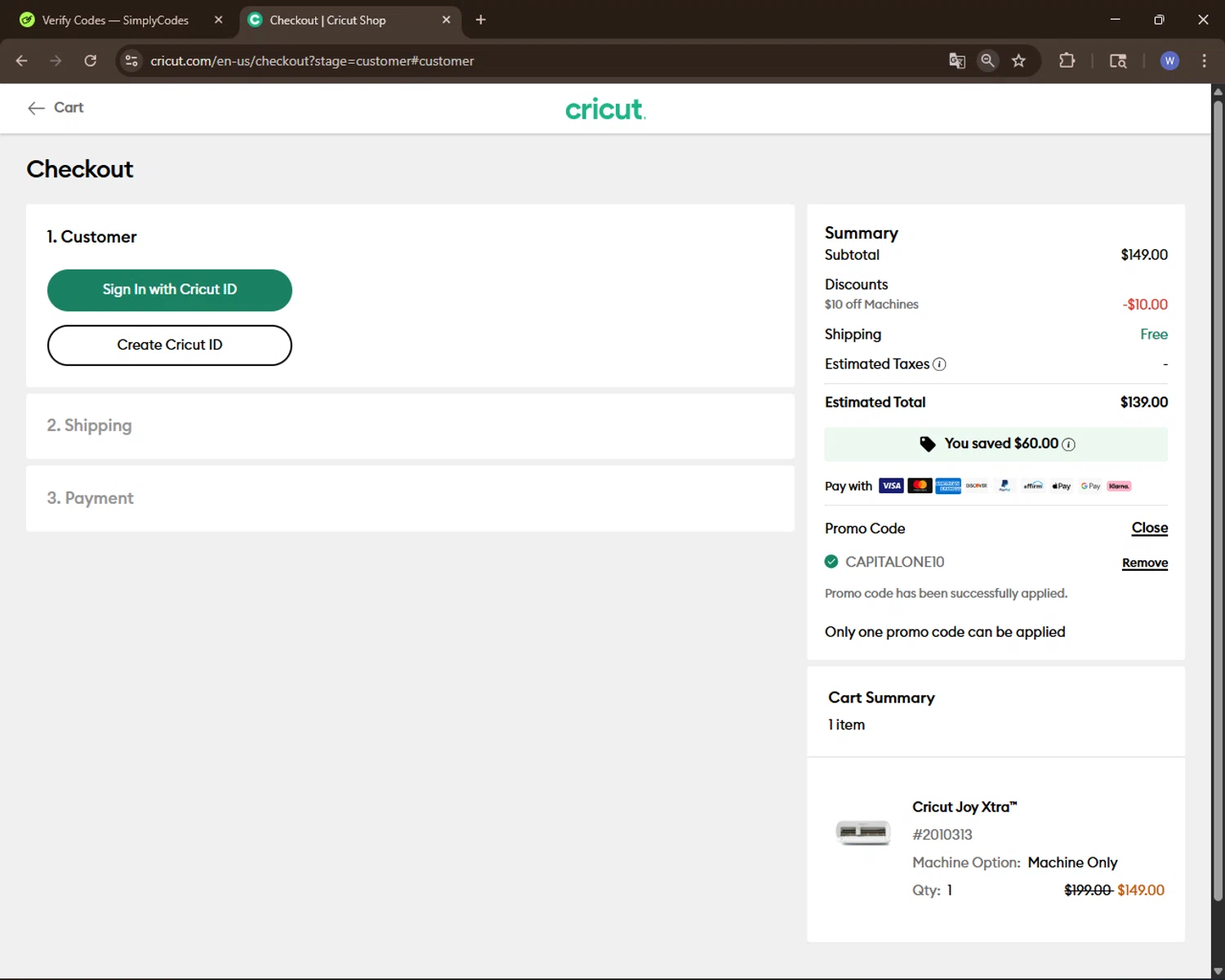The height and width of the screenshot is (980, 1225).
Task: Click the Klarna payment icon
Action: point(1119,486)
